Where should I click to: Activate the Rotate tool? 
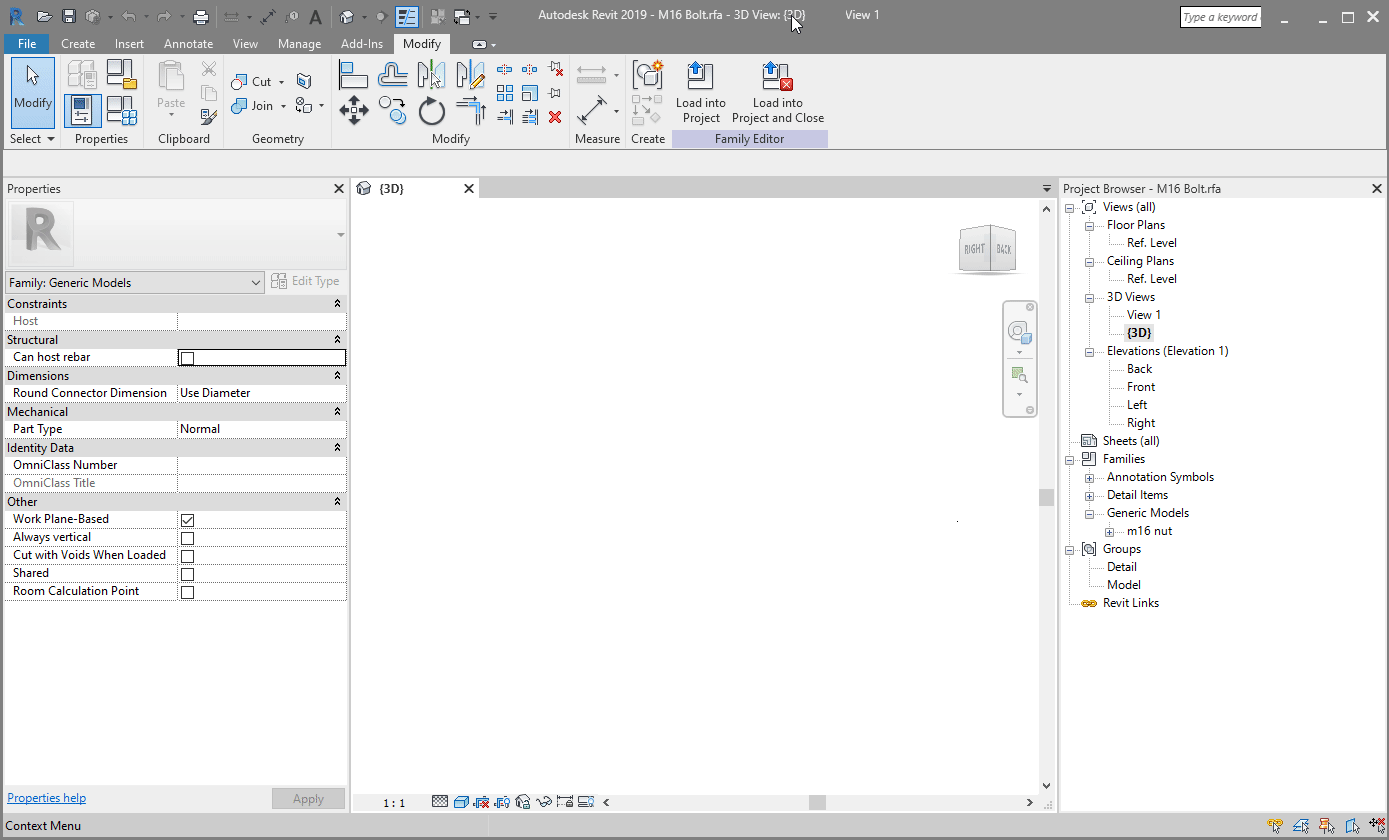(x=431, y=112)
